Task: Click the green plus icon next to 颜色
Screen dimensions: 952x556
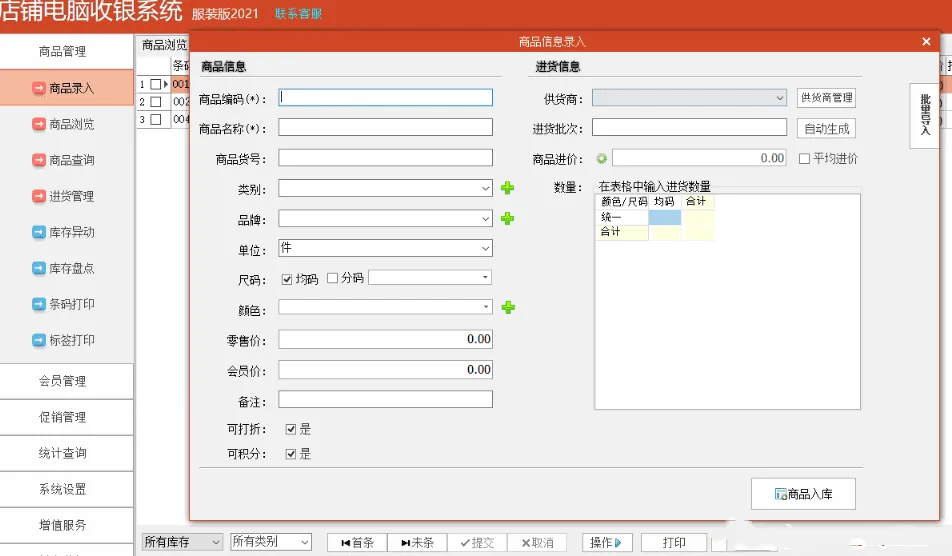Action: pyautogui.click(x=507, y=307)
